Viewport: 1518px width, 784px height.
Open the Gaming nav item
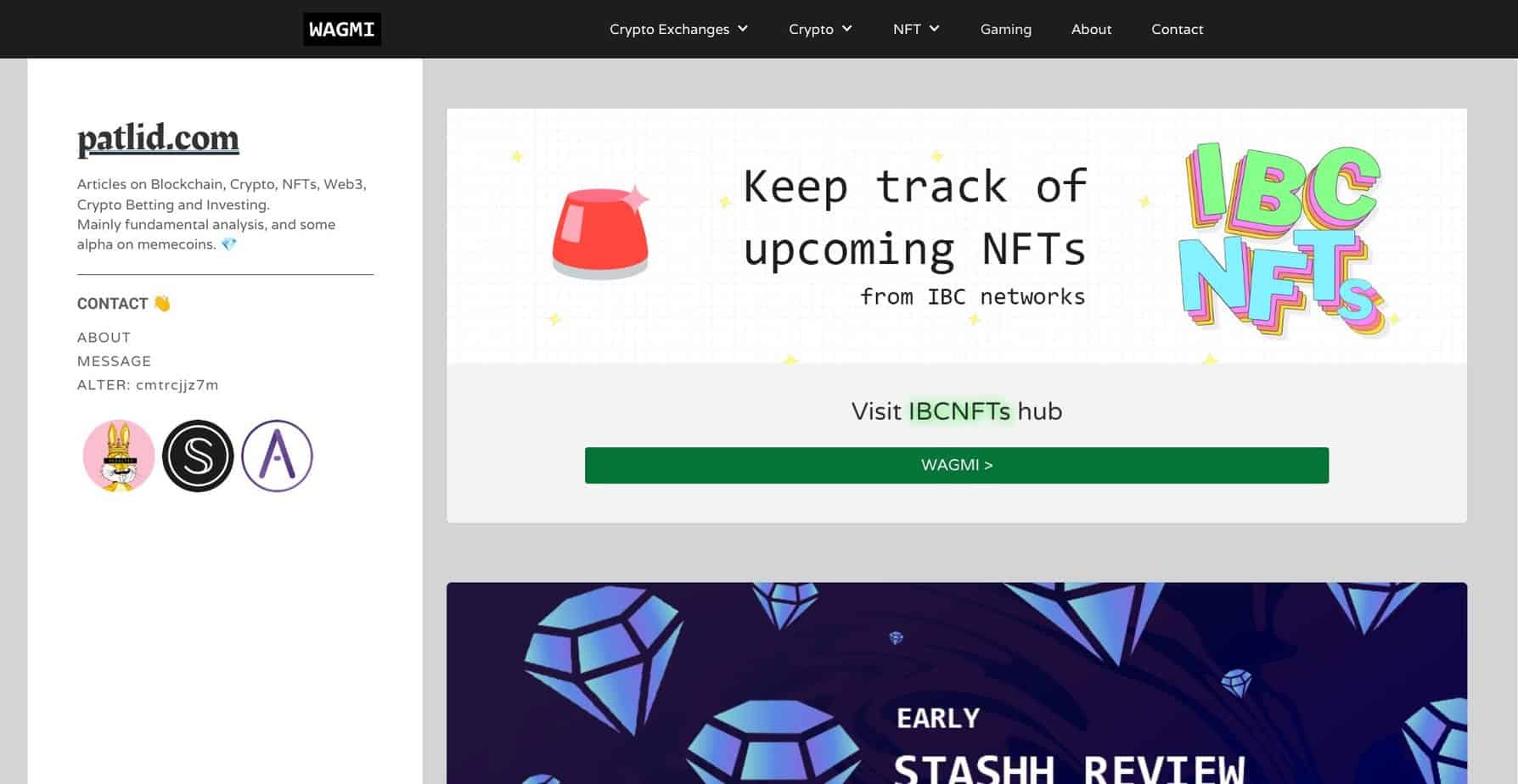[x=1005, y=29]
